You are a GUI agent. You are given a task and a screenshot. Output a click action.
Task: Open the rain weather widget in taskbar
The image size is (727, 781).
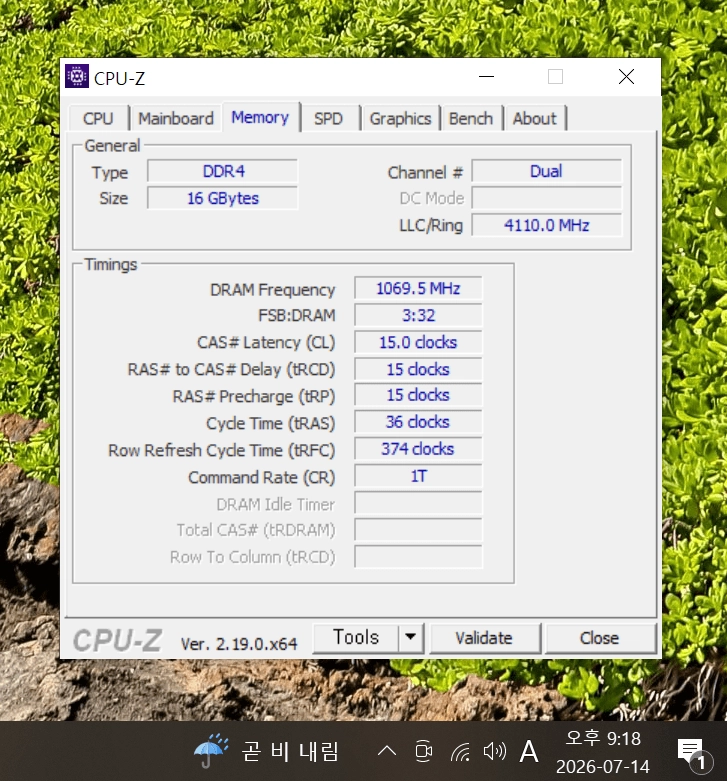[x=266, y=751]
